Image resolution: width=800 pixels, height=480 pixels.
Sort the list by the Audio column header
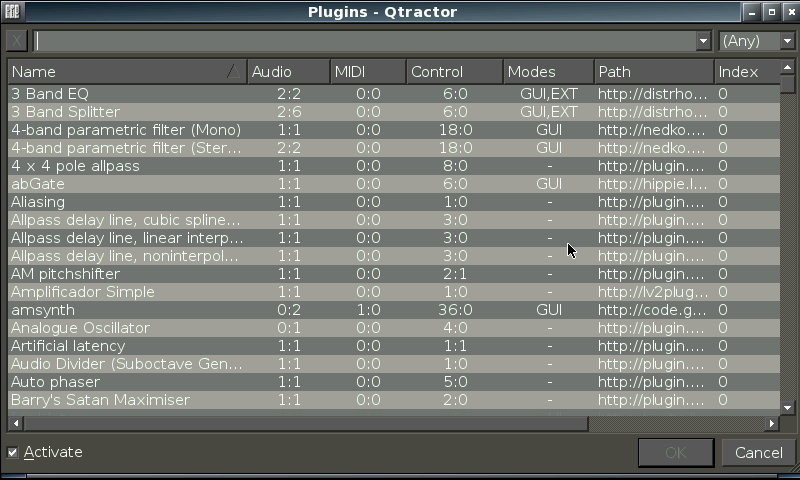[x=289, y=71]
